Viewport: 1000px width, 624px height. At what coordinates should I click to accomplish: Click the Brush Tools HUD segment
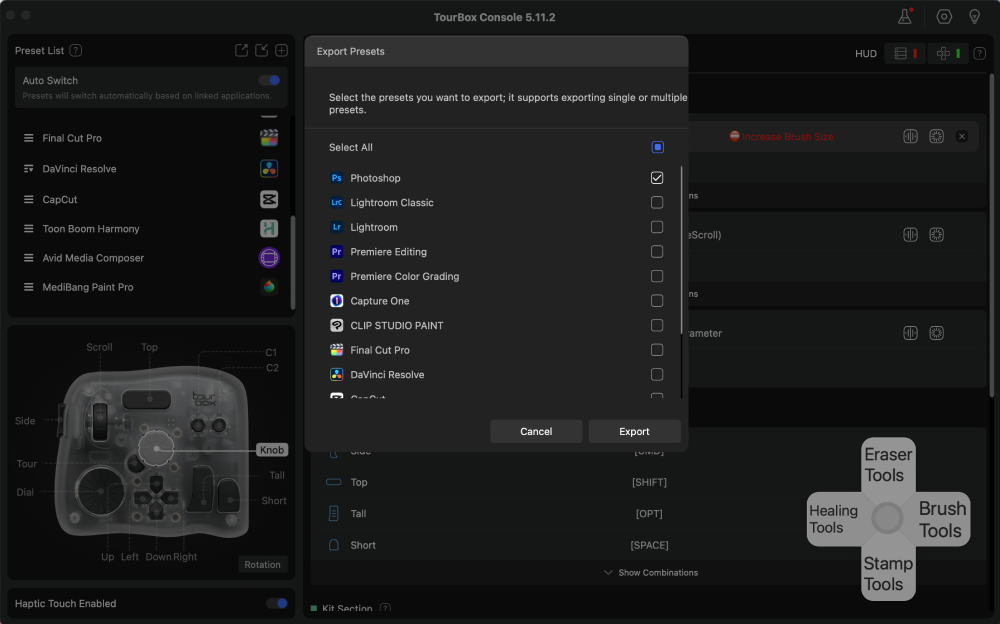[943, 519]
